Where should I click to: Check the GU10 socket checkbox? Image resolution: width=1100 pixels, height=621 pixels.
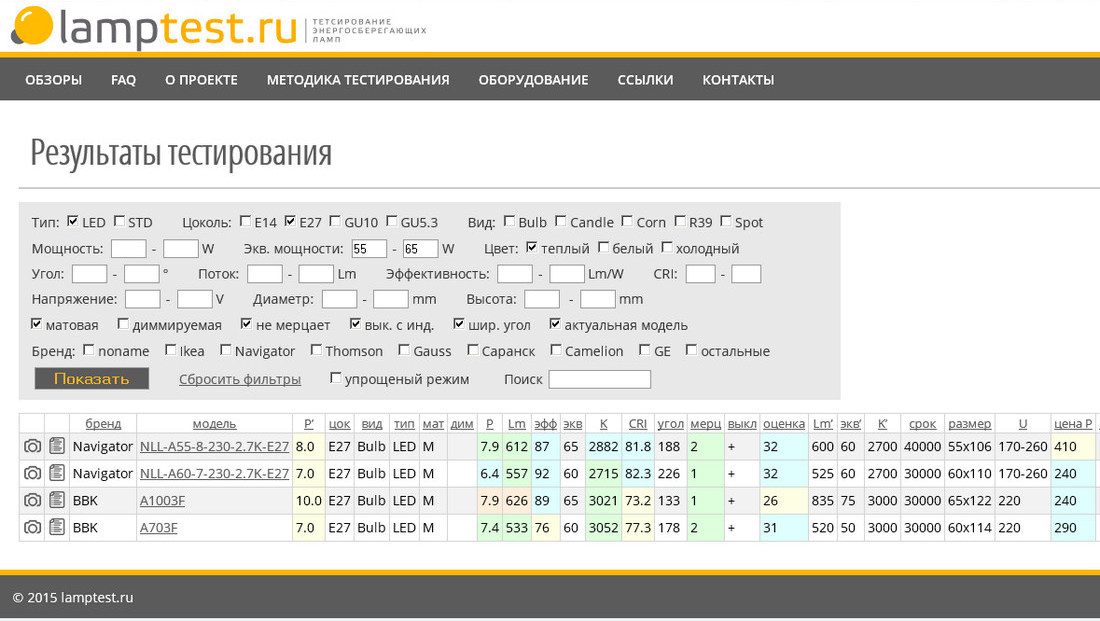pos(335,221)
